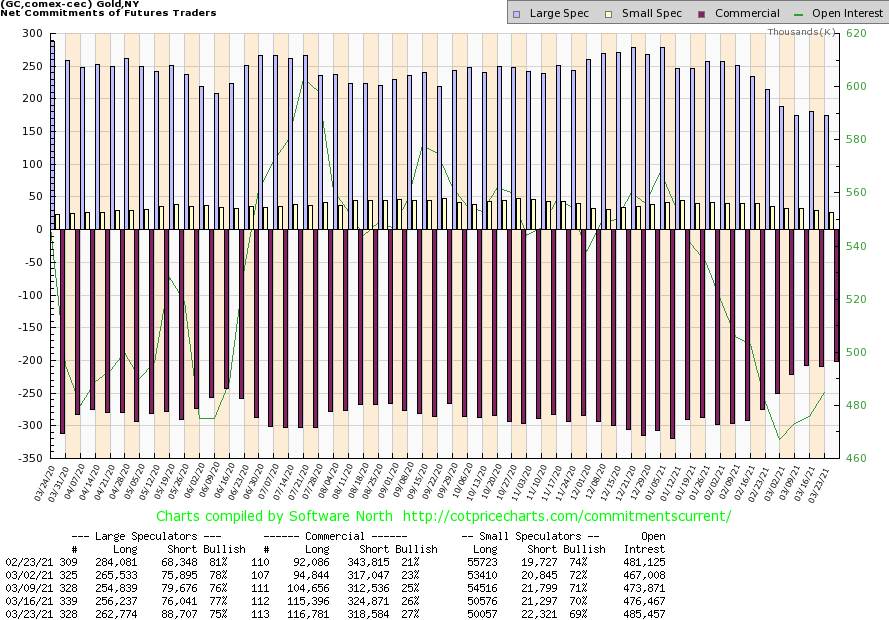Toggle the Small Spec series legend label
This screenshot has height=620, width=889.
tap(640, 14)
